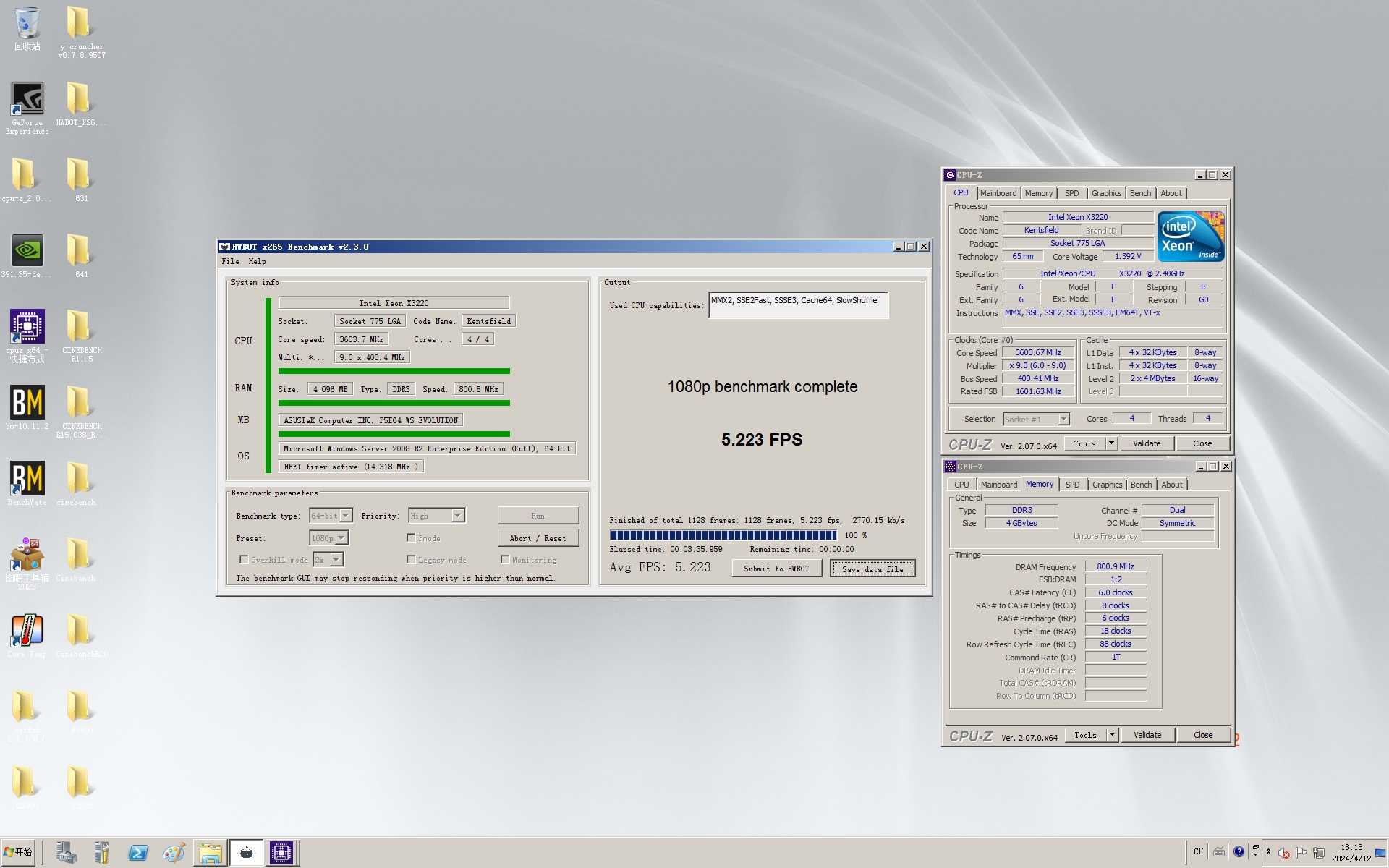This screenshot has width=1389, height=868.
Task: Expand the Tools arrow in the lower CPU-Z window
Action: click(1113, 735)
